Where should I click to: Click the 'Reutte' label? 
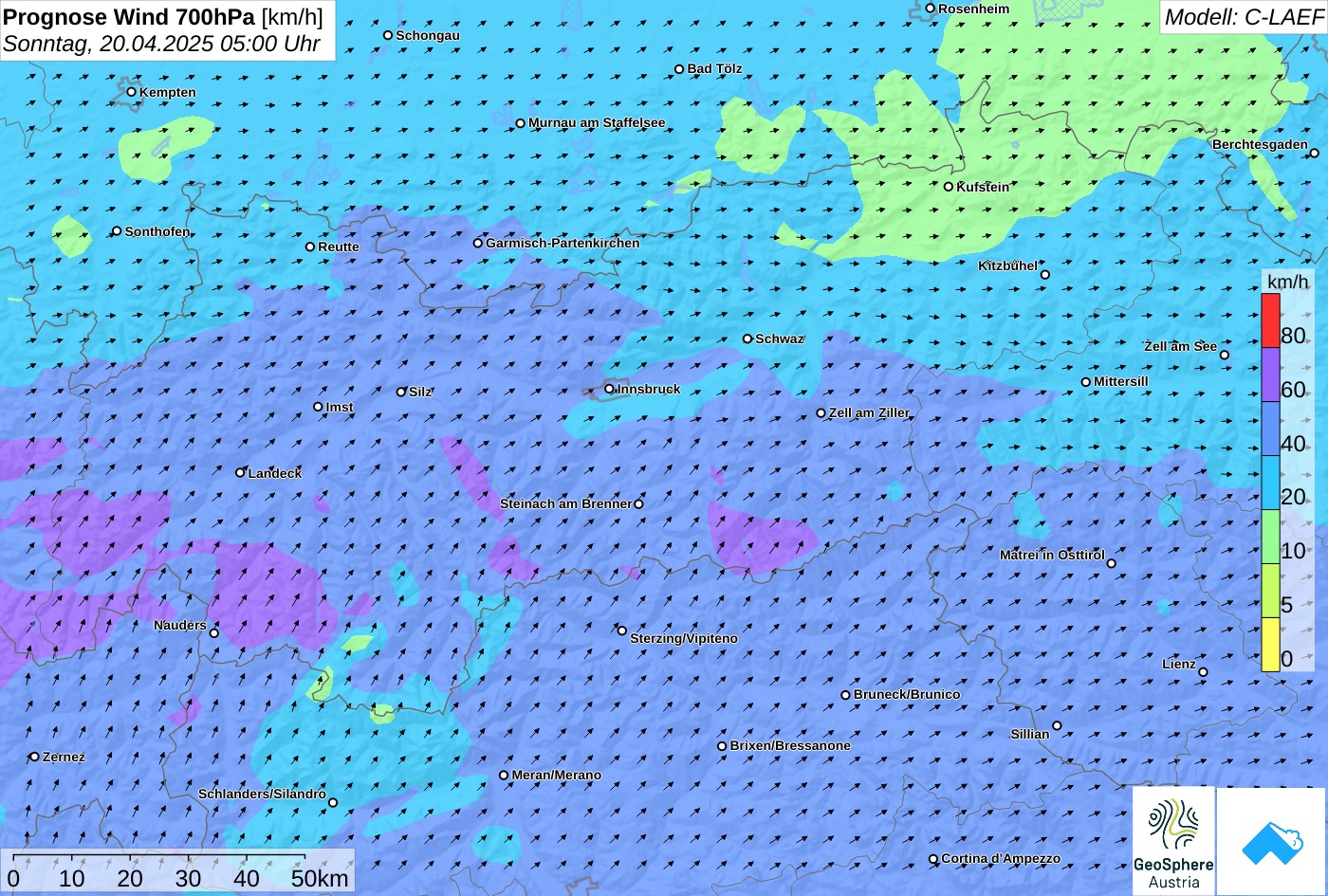pyautogui.click(x=339, y=247)
